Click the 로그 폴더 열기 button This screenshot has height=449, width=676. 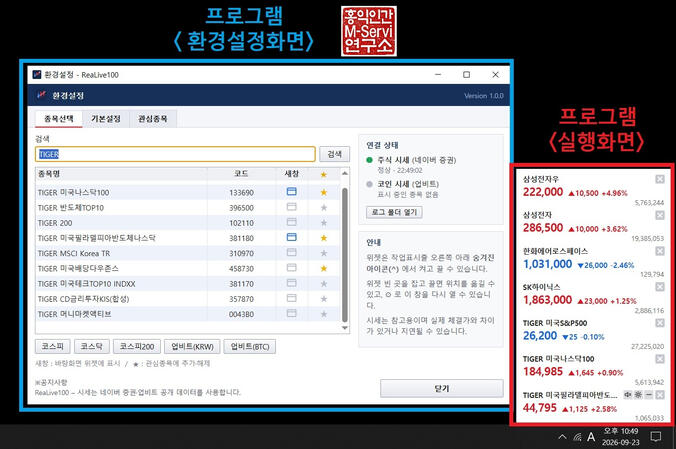tap(394, 212)
